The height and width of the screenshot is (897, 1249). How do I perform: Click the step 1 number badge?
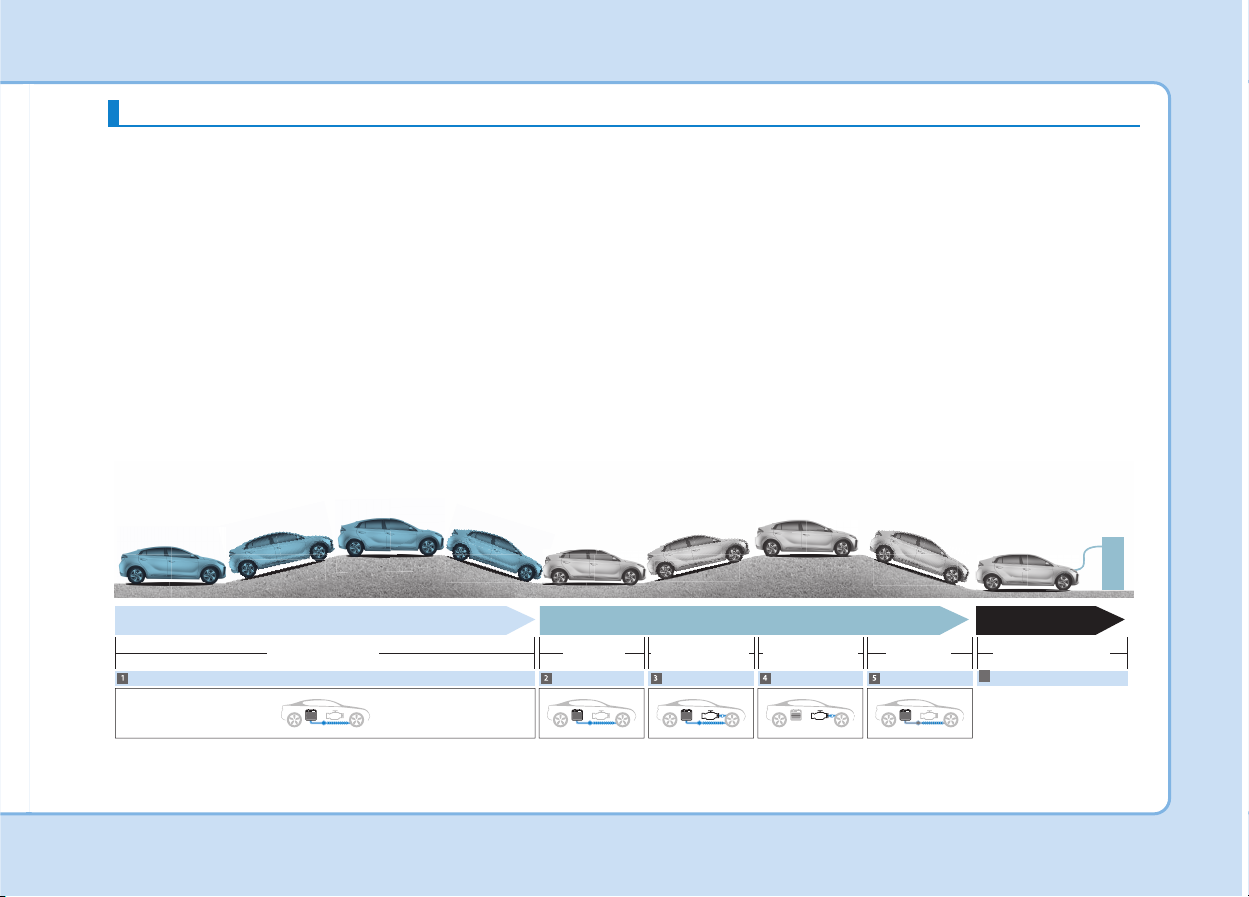(x=122, y=678)
